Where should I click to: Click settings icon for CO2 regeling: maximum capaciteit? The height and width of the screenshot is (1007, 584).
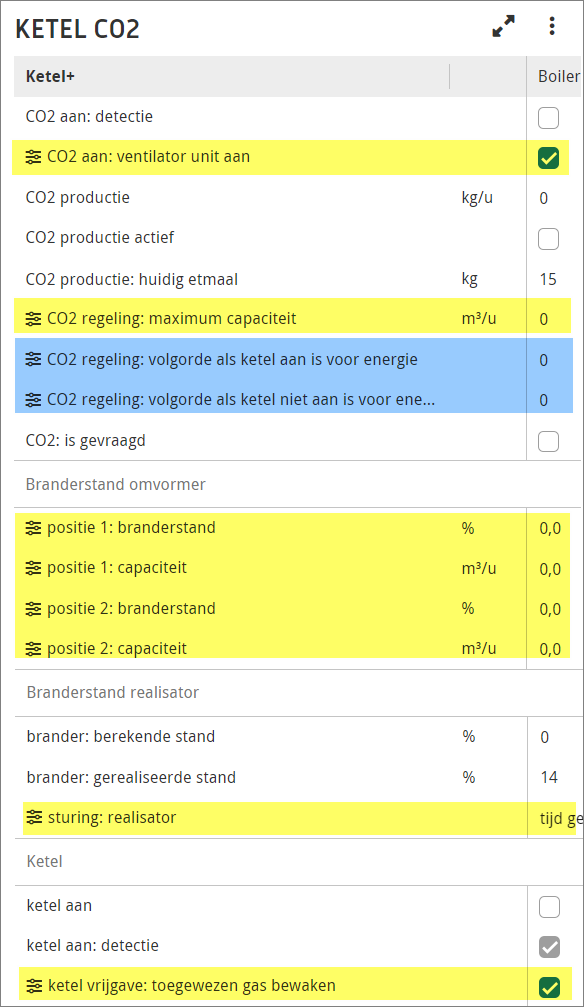pyautogui.click(x=33, y=319)
